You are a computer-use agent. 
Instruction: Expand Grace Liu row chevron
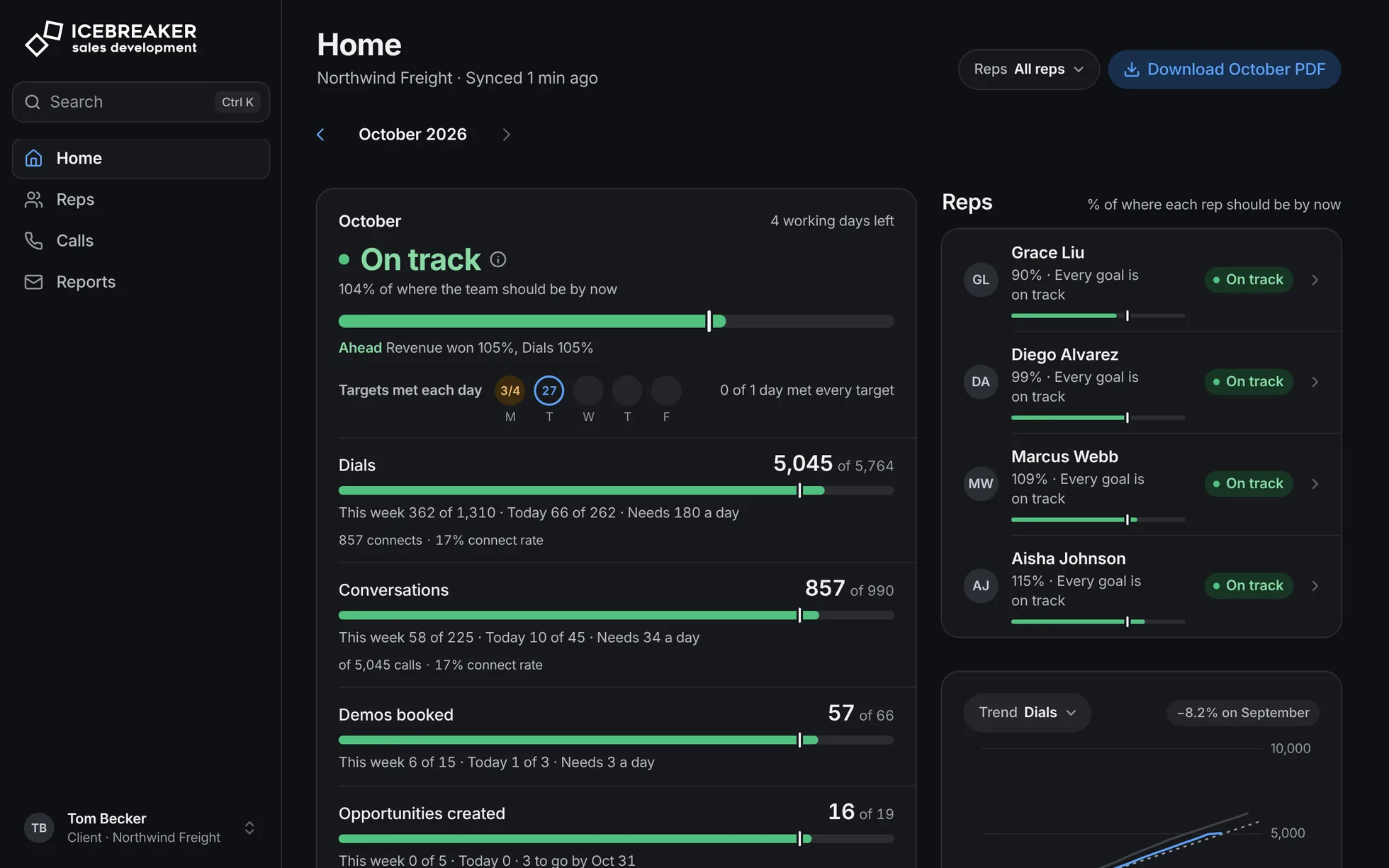pos(1315,280)
